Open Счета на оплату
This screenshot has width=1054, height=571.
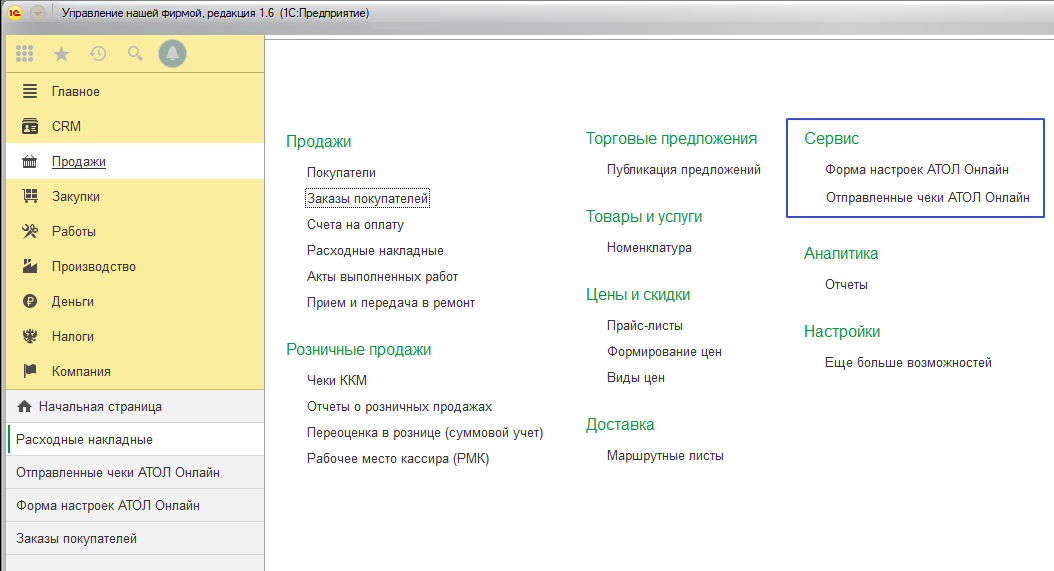coord(355,225)
